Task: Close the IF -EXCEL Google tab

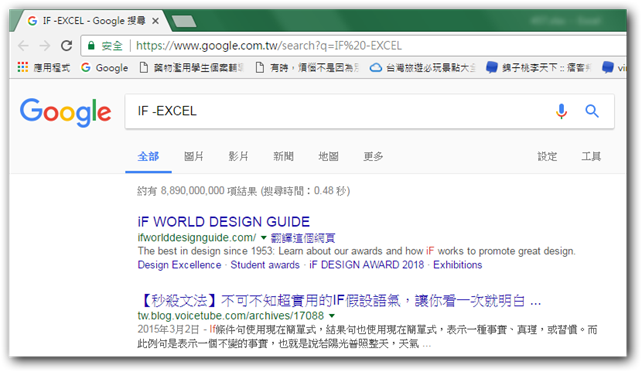Action: (156, 21)
